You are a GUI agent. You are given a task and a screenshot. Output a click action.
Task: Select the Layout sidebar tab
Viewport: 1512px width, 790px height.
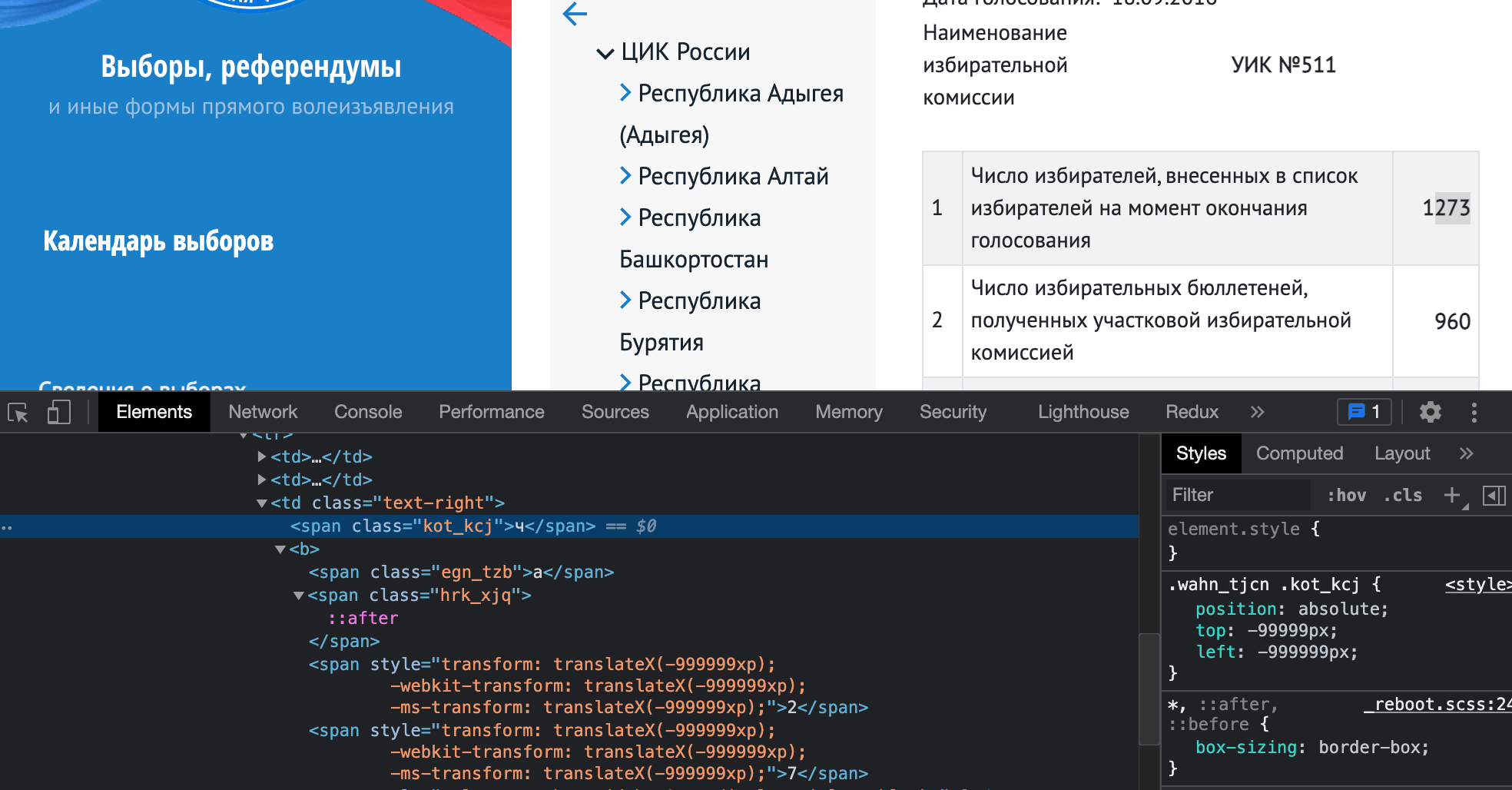[x=1402, y=453]
